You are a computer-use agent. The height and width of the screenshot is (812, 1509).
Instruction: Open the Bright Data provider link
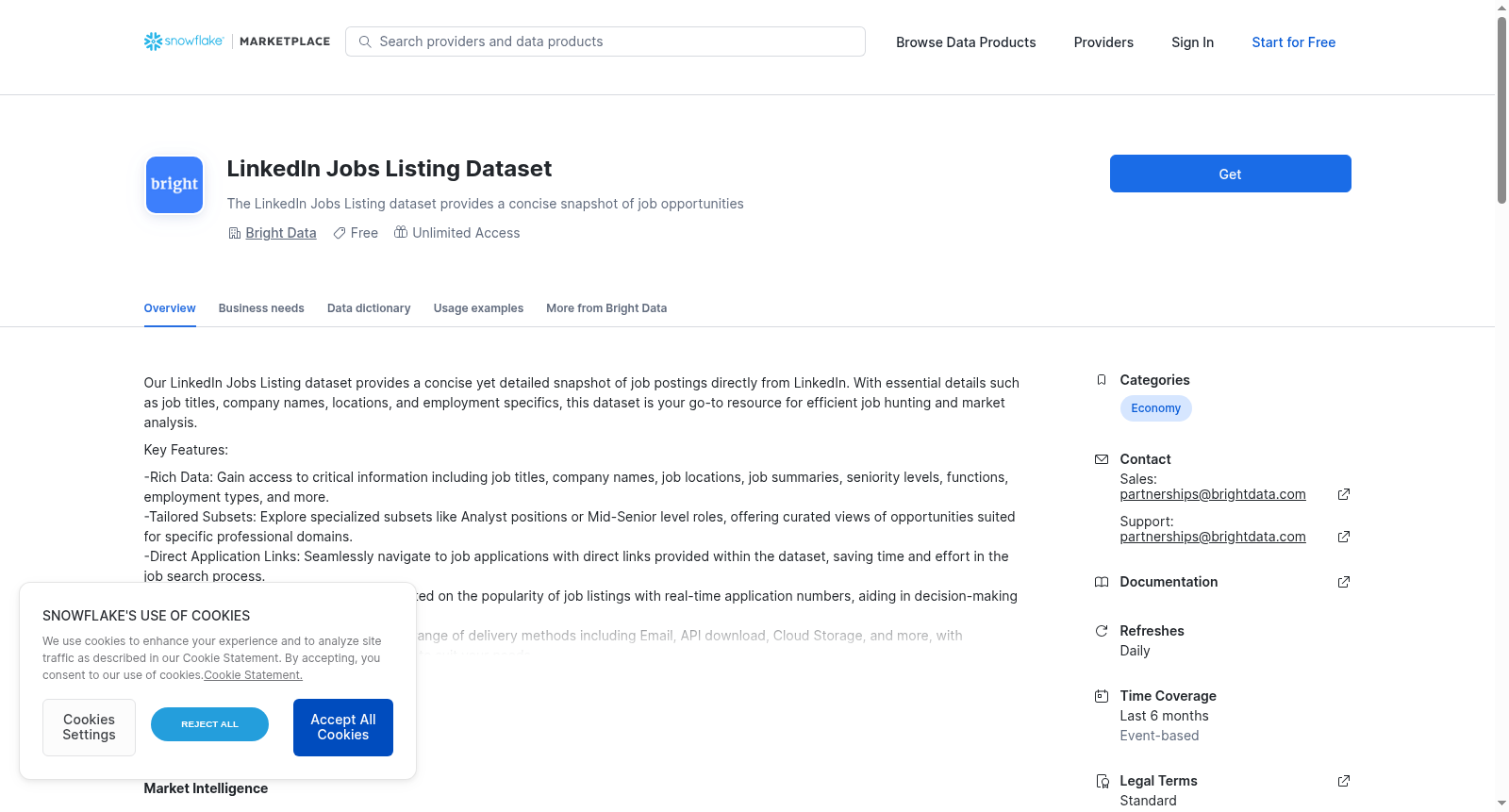tap(281, 233)
